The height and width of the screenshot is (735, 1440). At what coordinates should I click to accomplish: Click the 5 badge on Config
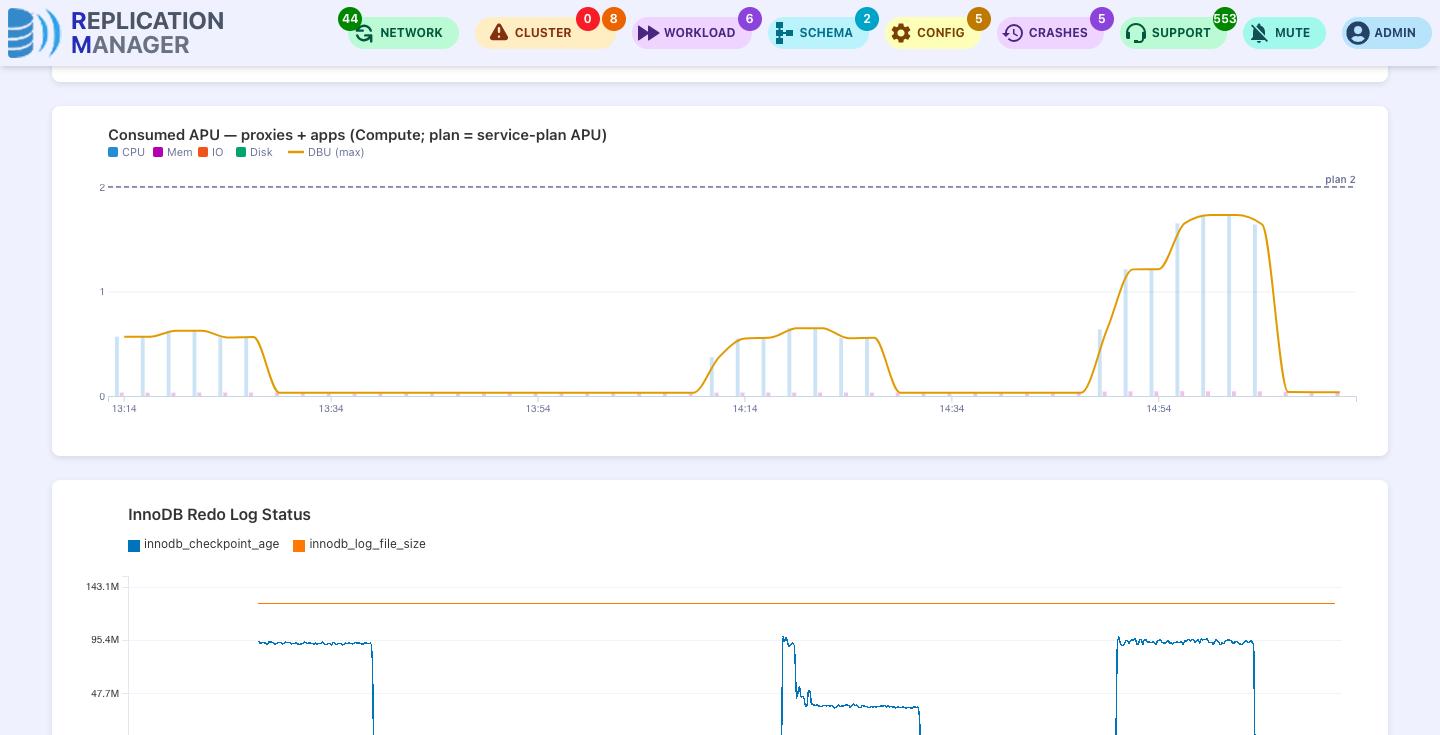[979, 19]
